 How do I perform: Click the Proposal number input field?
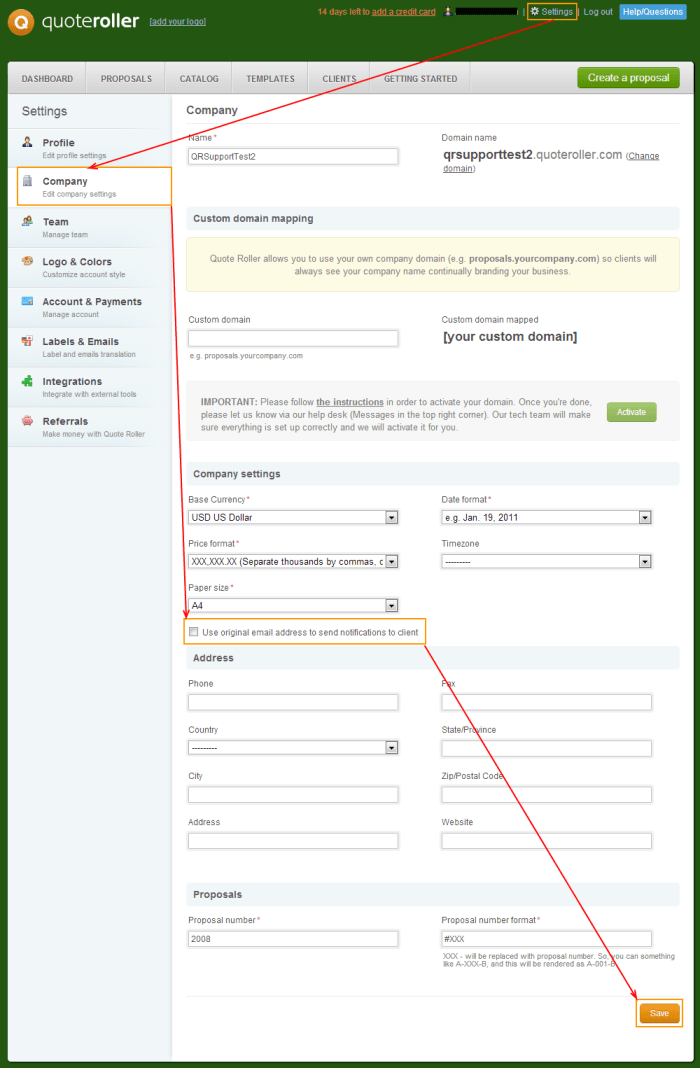pyautogui.click(x=293, y=939)
